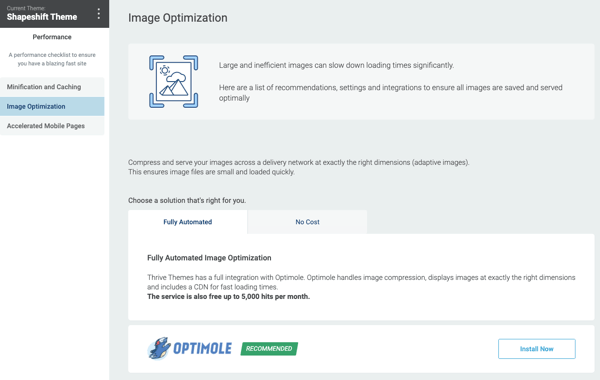This screenshot has width=600, height=380.
Task: Switch to the Fully Automated tab
Action: [x=188, y=222]
